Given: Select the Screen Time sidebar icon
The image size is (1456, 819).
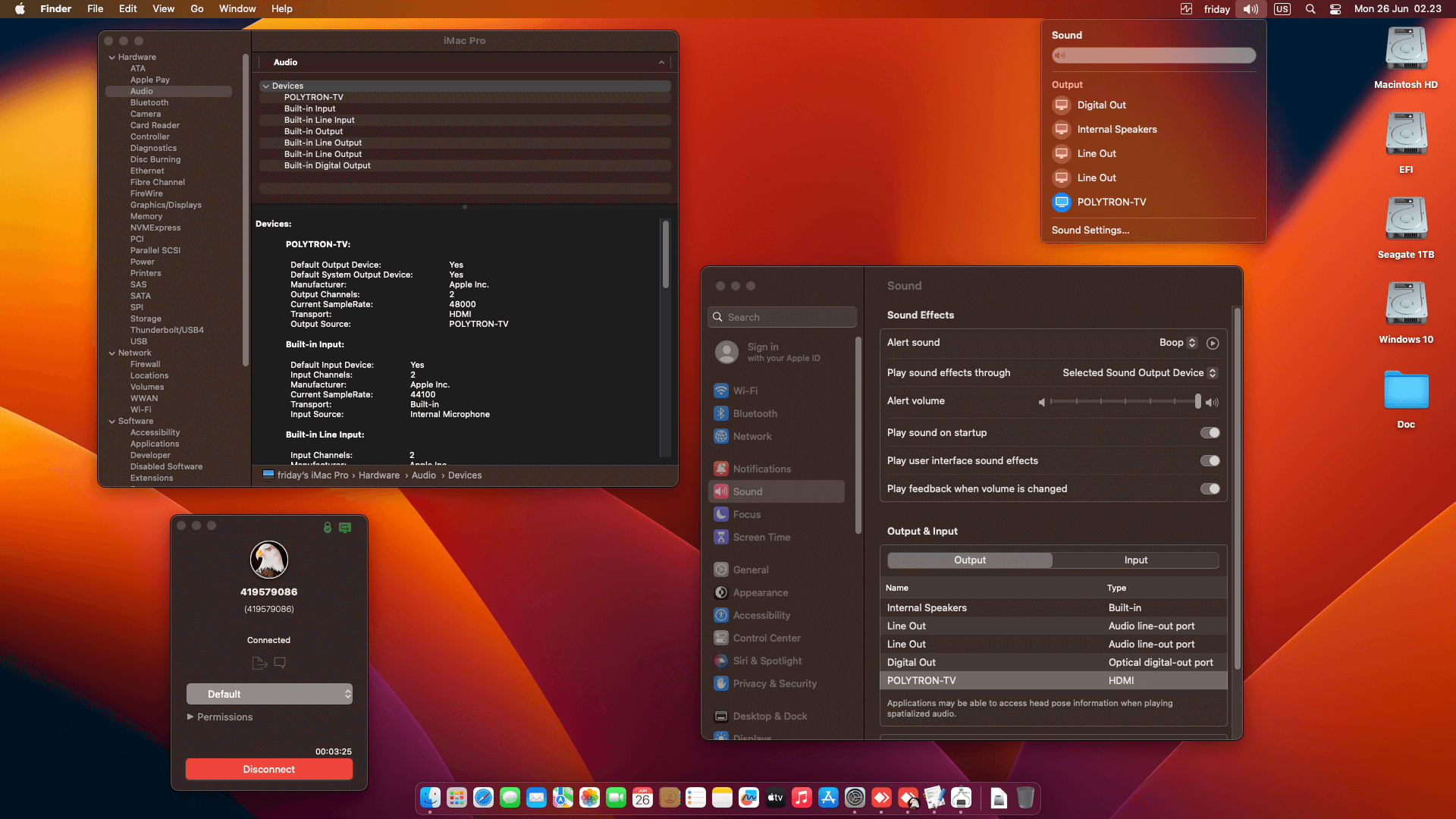Looking at the screenshot, I should [761, 537].
